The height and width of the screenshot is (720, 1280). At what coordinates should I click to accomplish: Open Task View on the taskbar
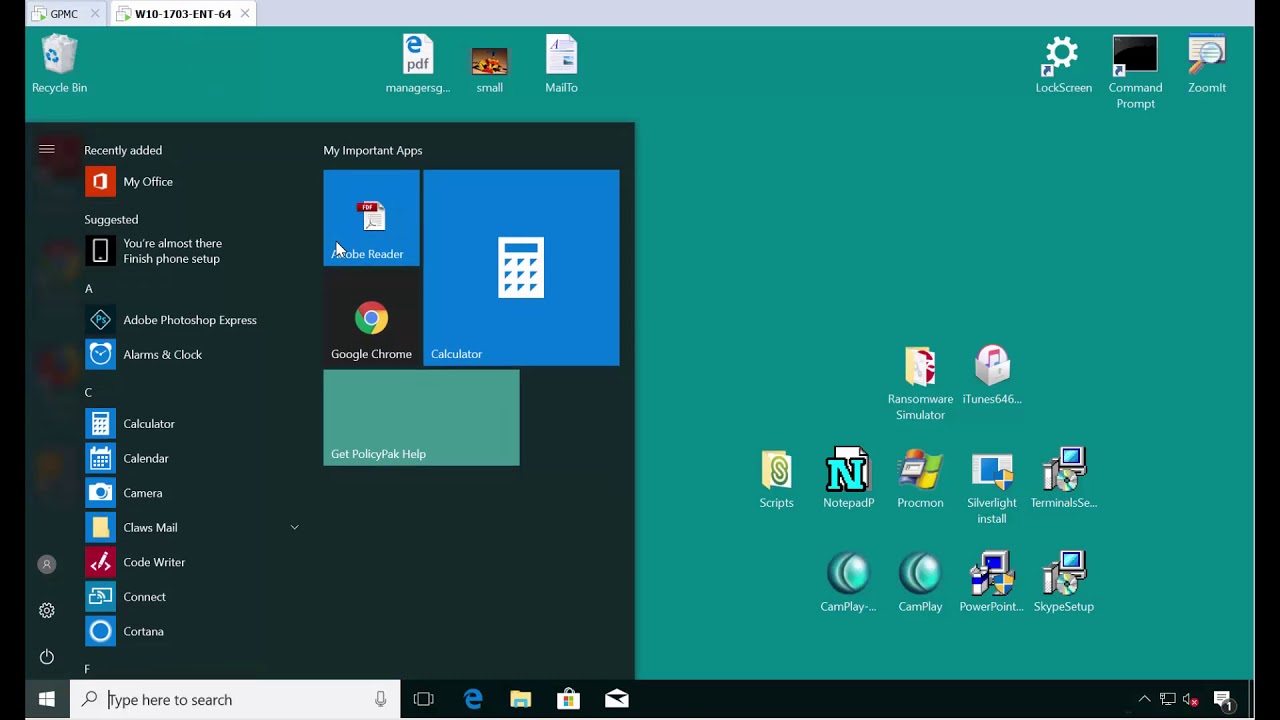click(423, 700)
